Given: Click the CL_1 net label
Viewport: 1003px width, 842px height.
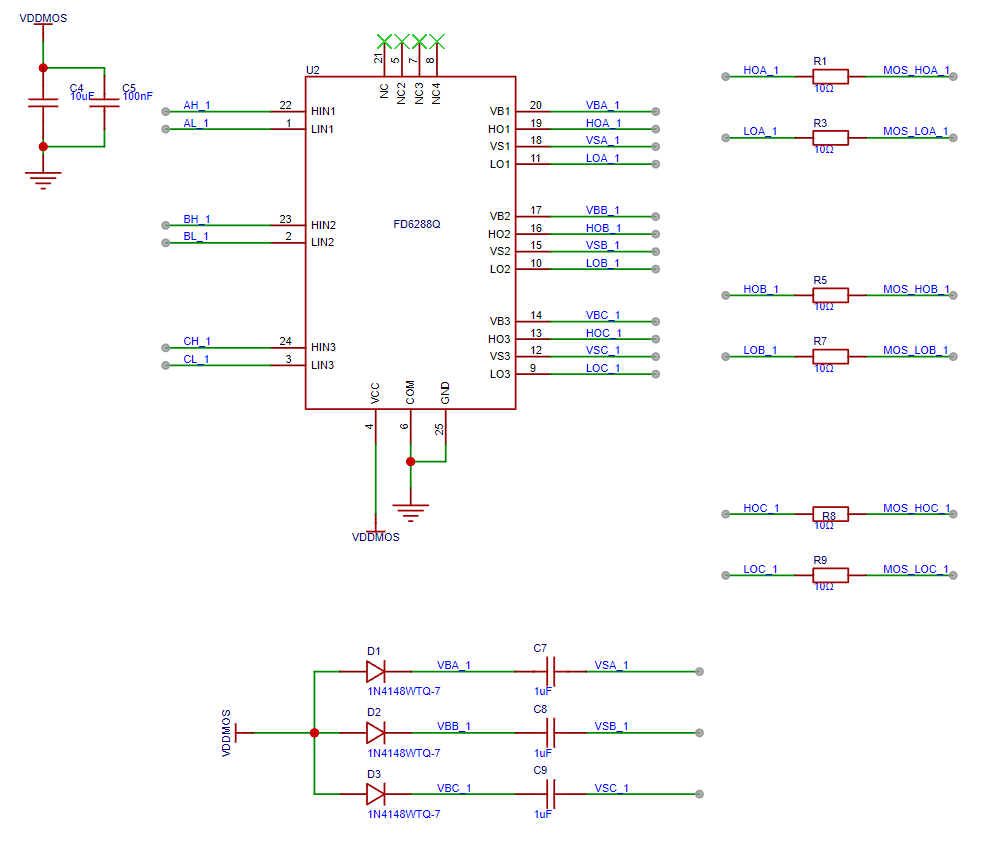Looking at the screenshot, I should click(196, 360).
